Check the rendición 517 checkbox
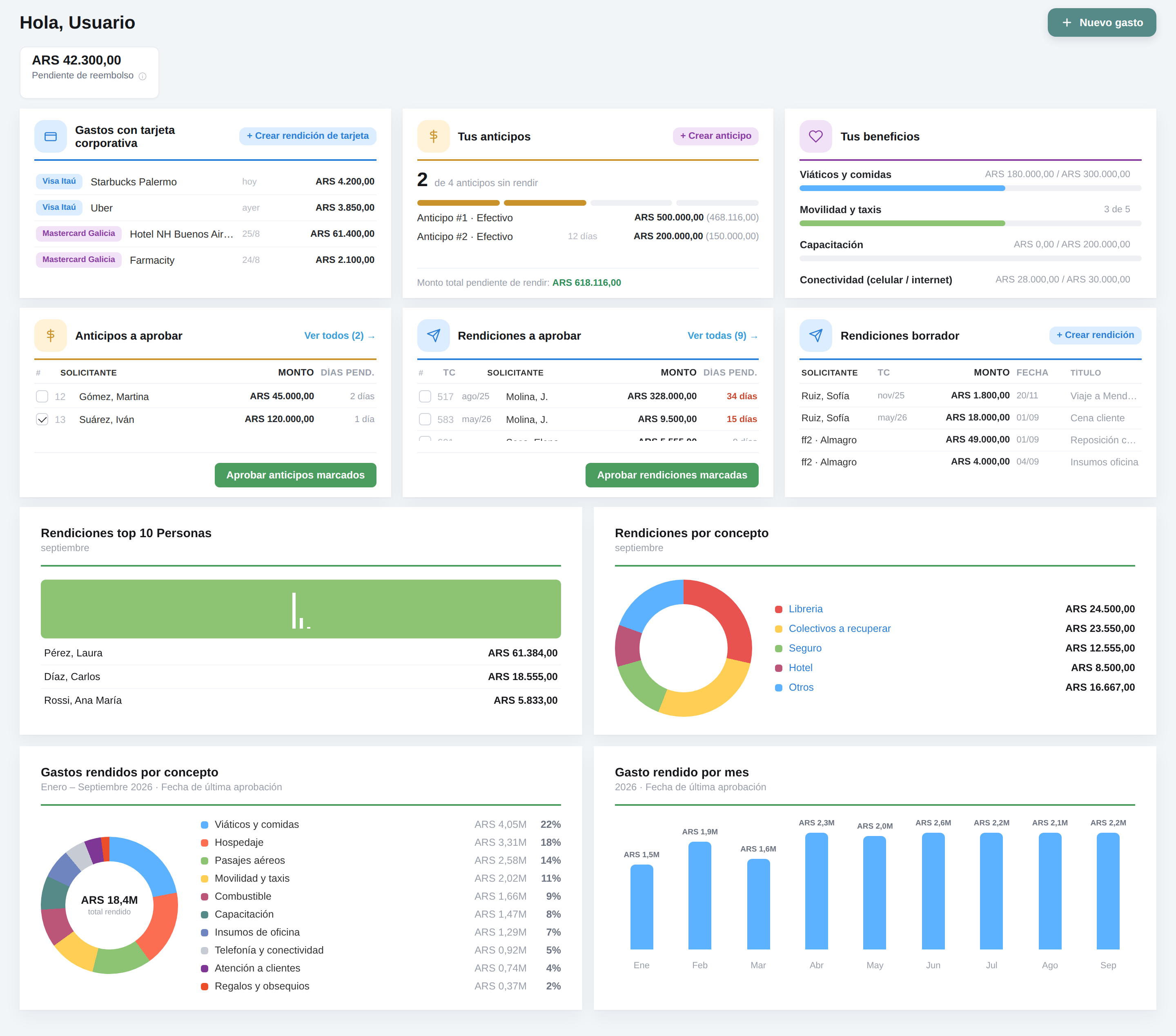1176x1036 pixels. click(425, 396)
